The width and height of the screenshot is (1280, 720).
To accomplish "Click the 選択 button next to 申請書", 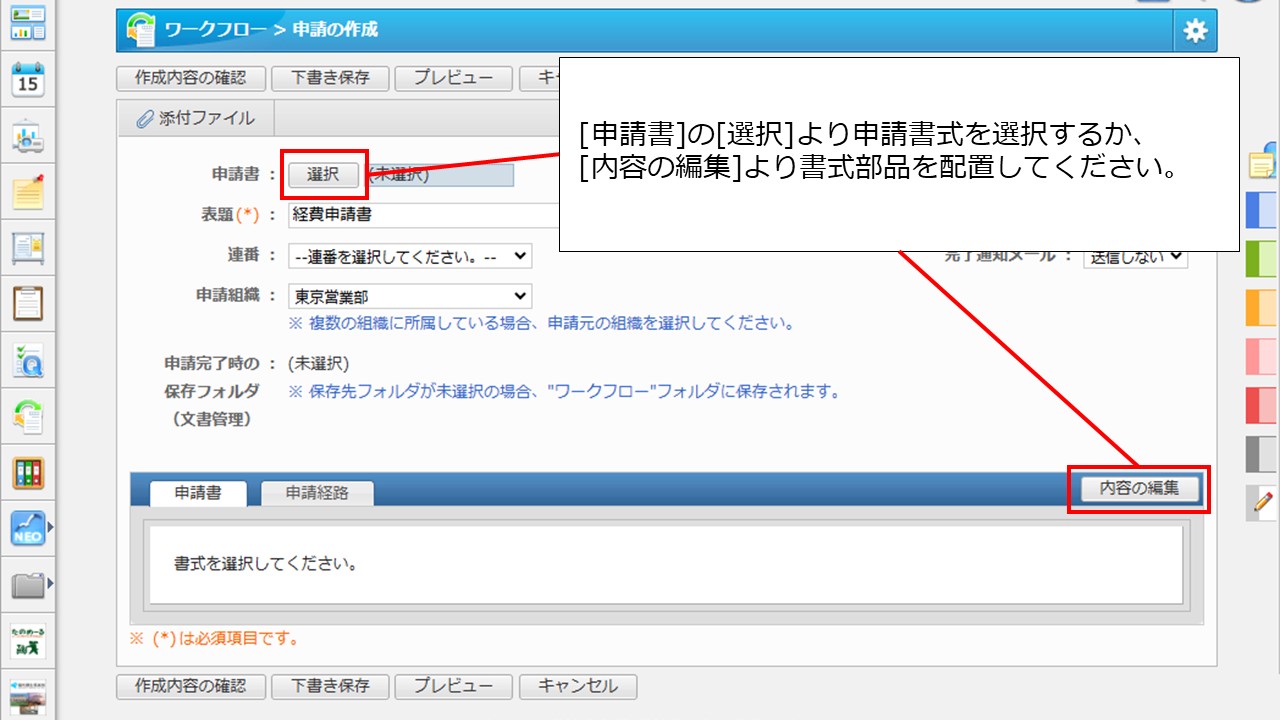I will click(x=325, y=173).
